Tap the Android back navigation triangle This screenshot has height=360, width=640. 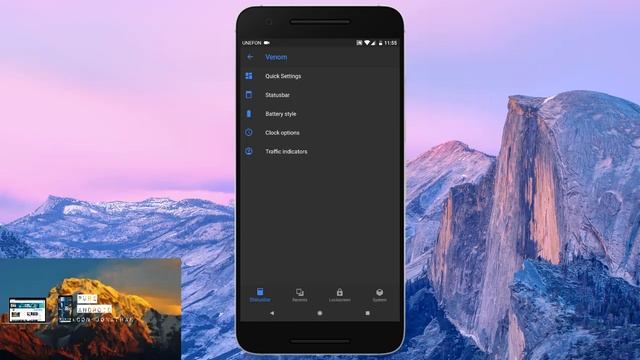[272, 313]
